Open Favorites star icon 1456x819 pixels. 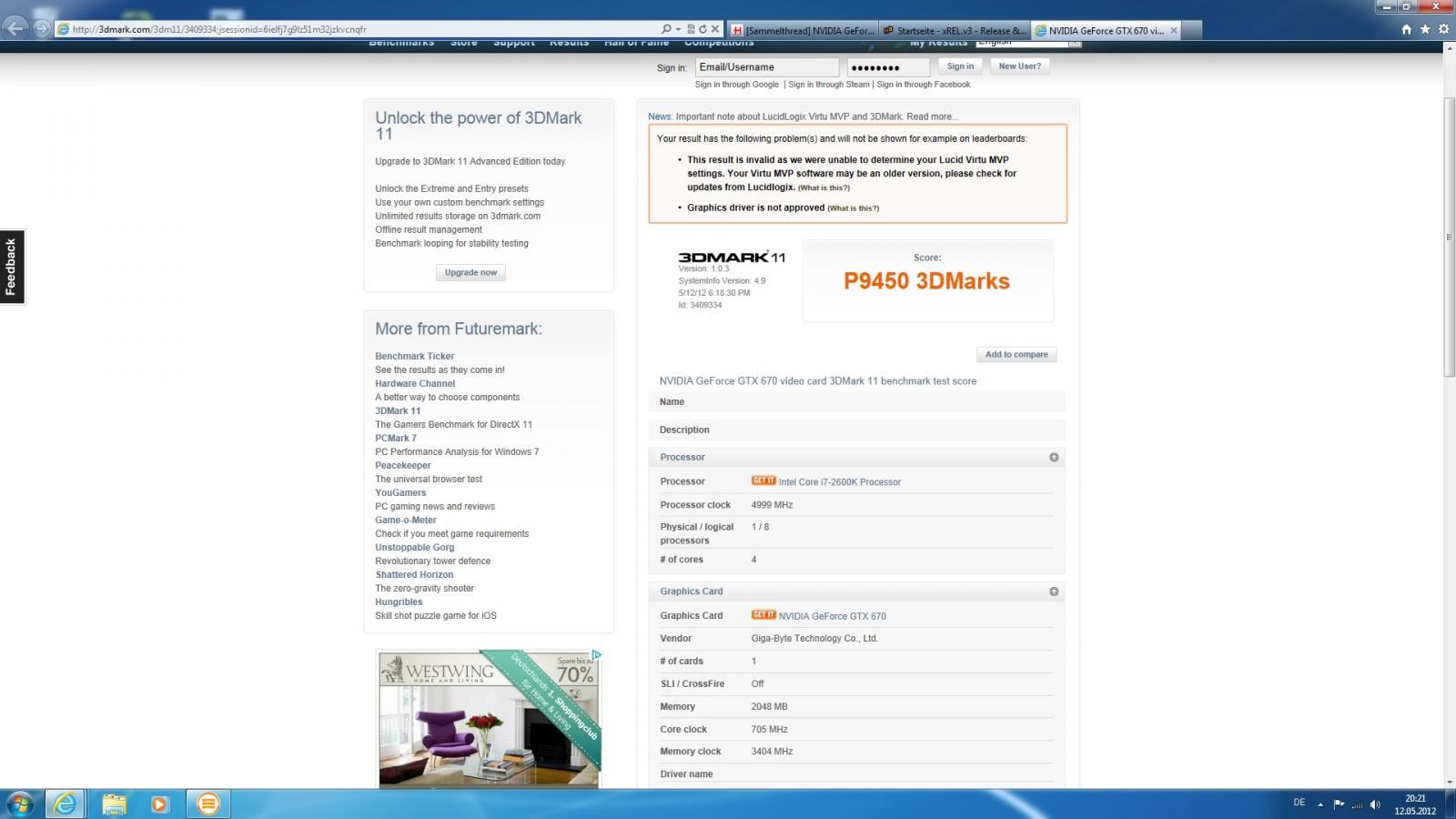point(1424,29)
